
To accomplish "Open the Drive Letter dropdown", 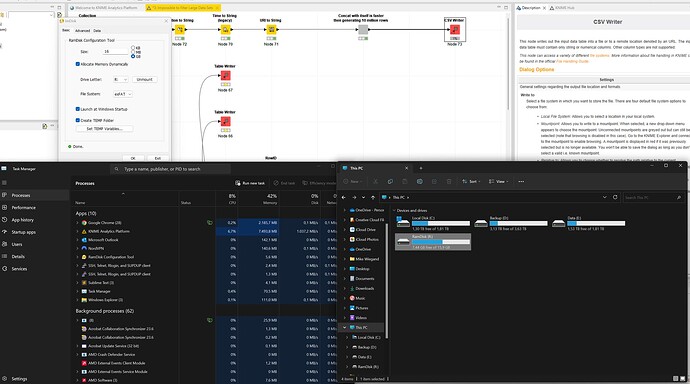I will (121, 80).
